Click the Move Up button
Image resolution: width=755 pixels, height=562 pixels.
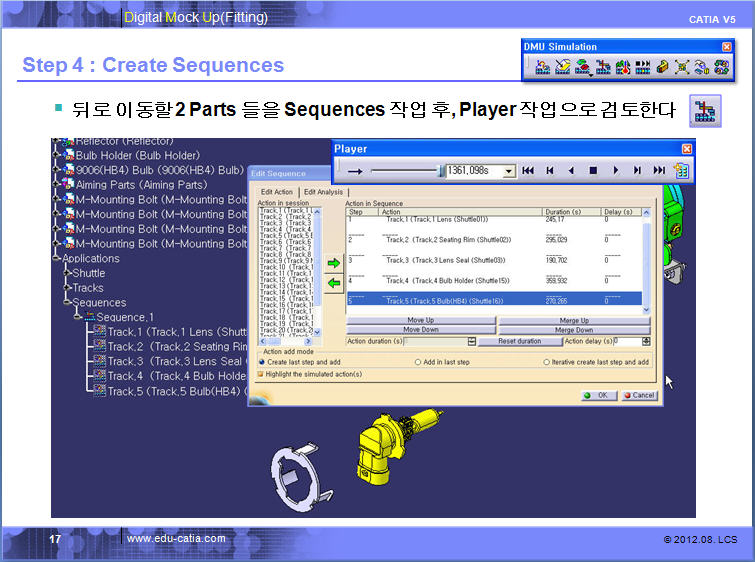point(421,320)
